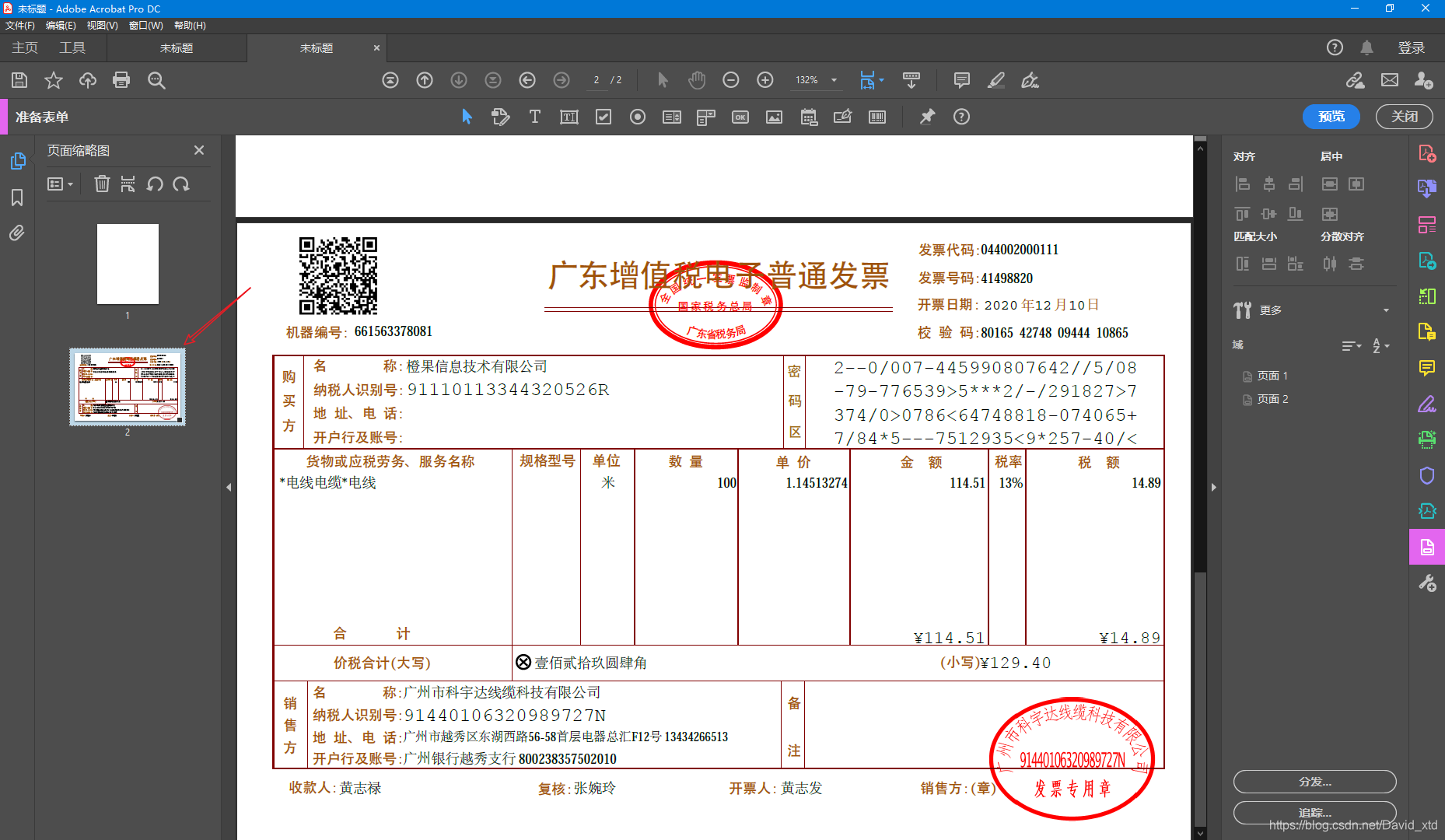Open the Comment tool in right sidebar
1445x840 pixels.
[1427, 369]
